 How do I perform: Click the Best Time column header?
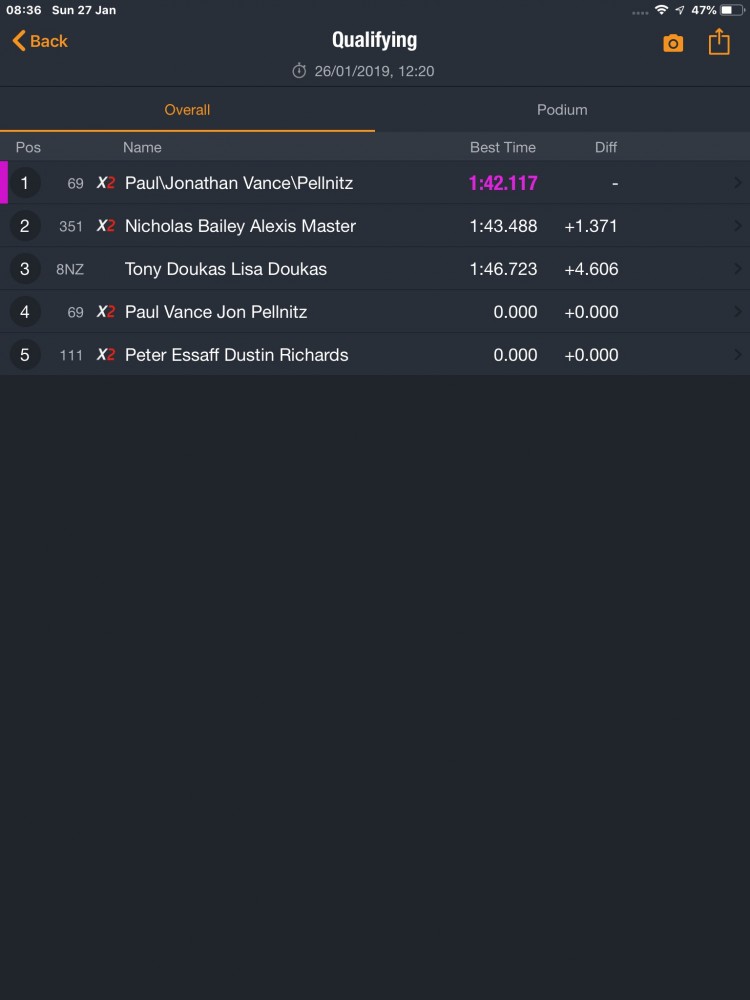[x=503, y=147]
